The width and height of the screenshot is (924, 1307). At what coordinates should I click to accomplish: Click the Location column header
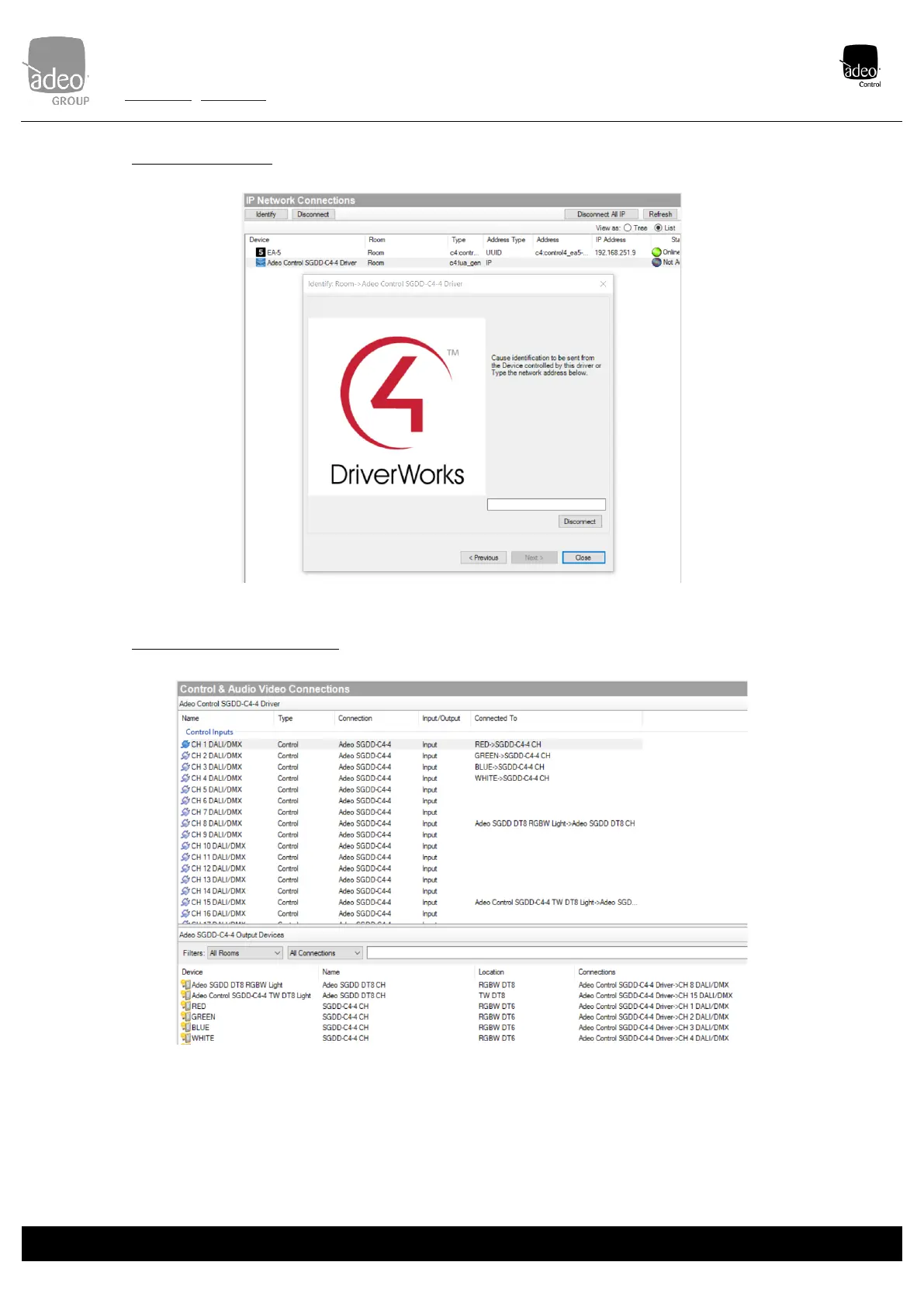pyautogui.click(x=491, y=972)
